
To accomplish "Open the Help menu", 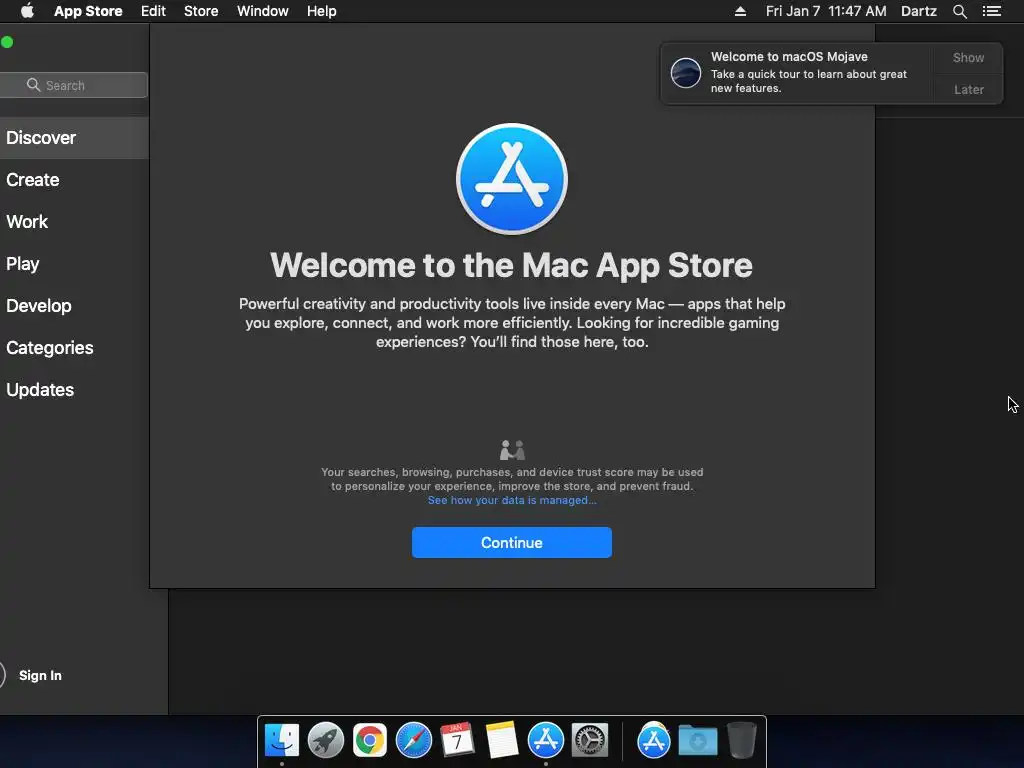I will (x=322, y=11).
